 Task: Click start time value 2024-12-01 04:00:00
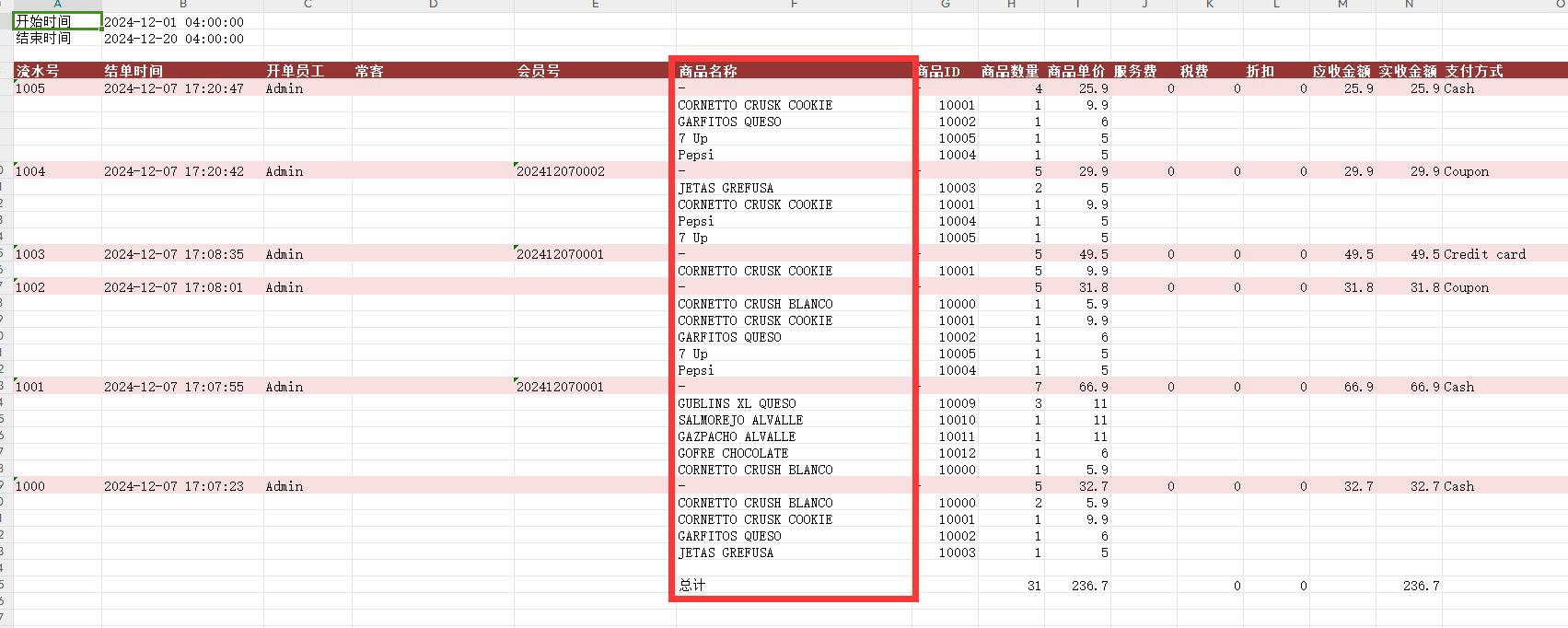coord(174,22)
